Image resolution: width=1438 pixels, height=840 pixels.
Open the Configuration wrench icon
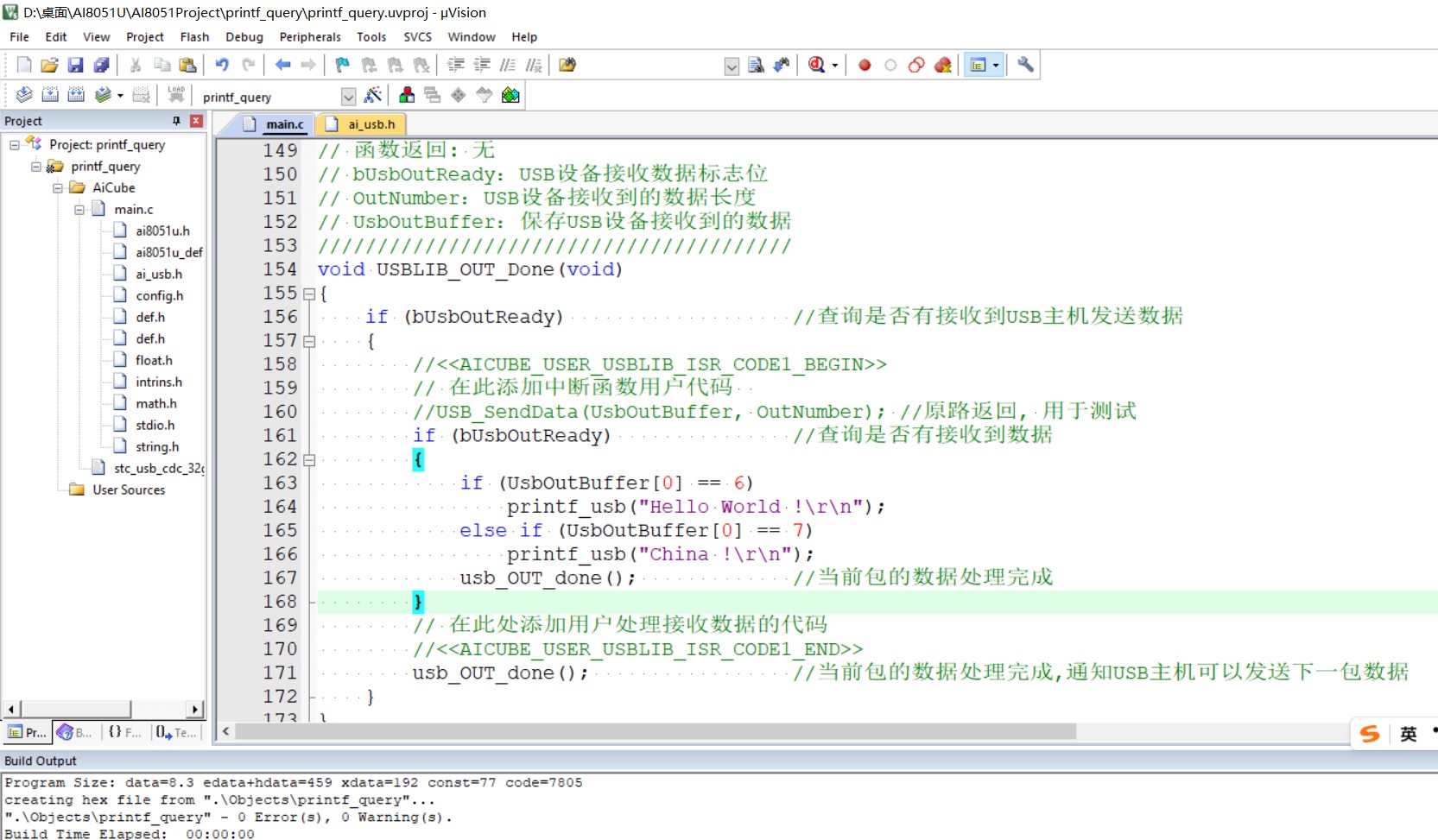coord(1025,65)
